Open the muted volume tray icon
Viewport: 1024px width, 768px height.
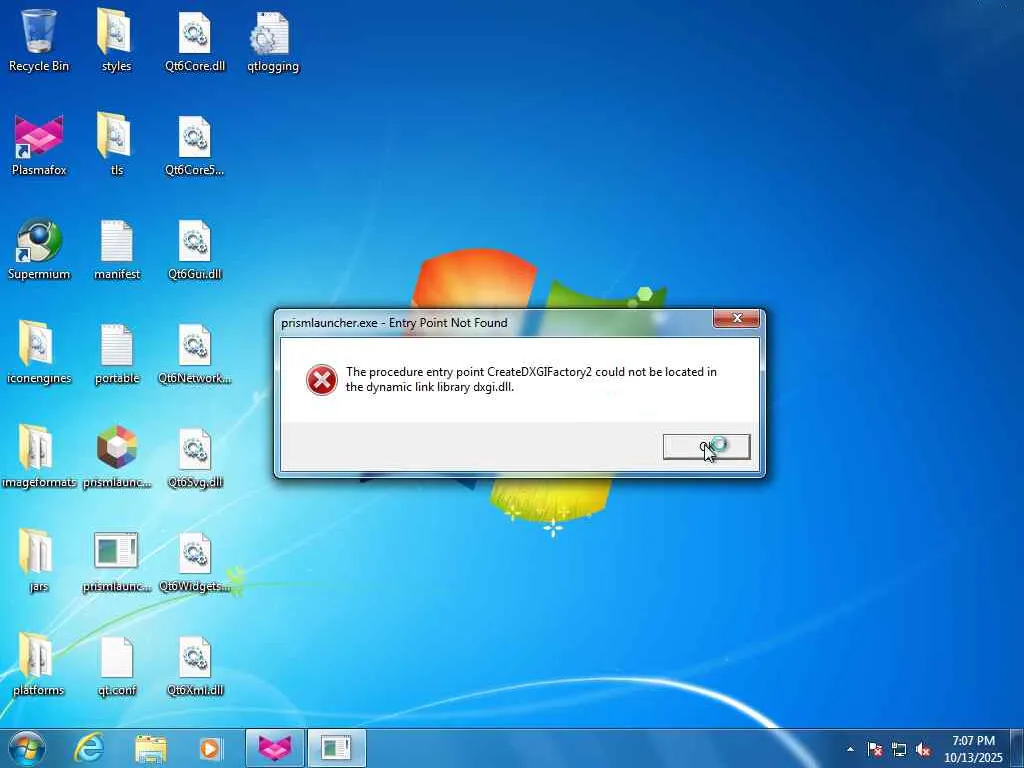pos(923,750)
